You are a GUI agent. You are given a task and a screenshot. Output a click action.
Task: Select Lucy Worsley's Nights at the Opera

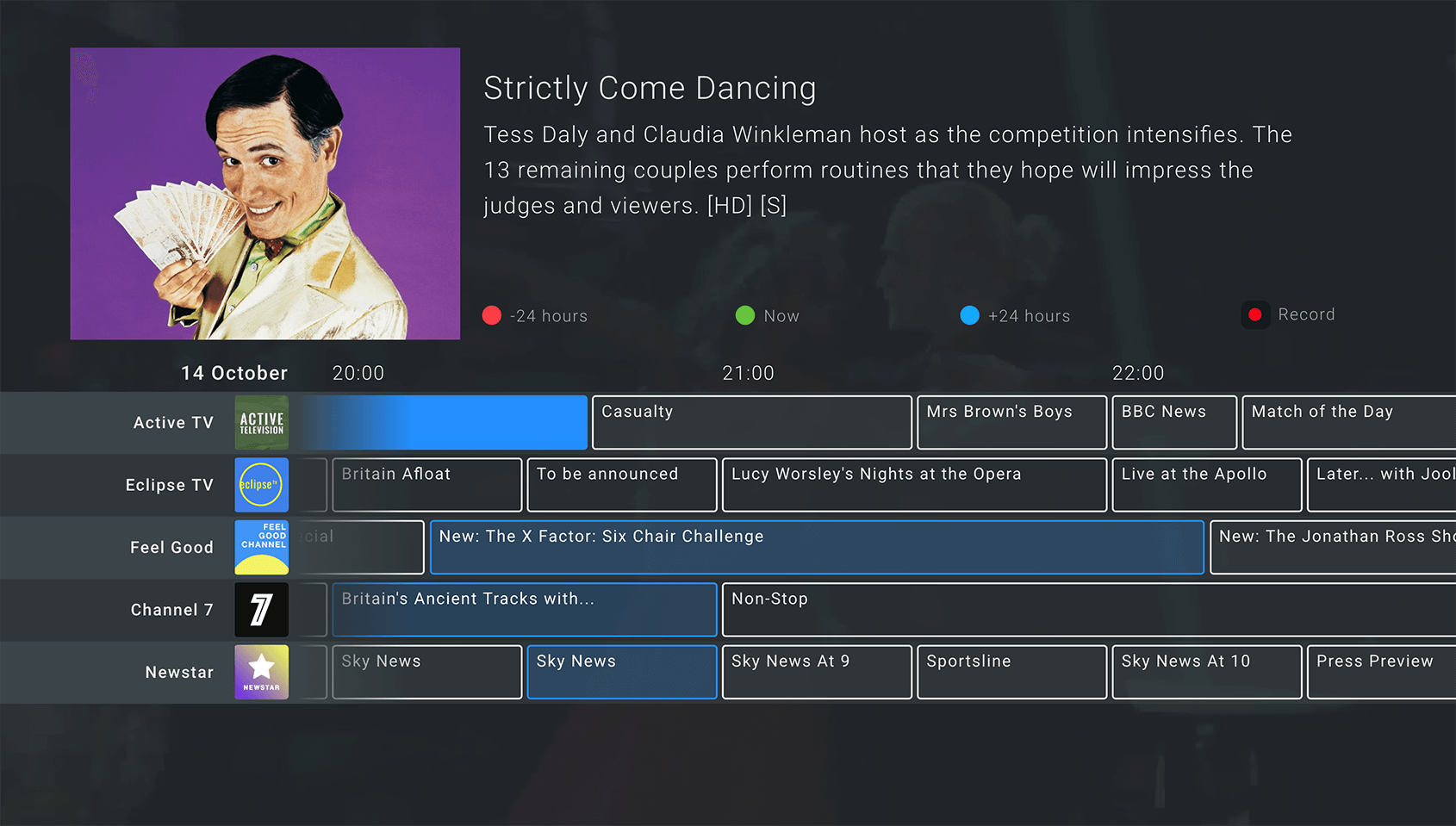pyautogui.click(x=915, y=485)
